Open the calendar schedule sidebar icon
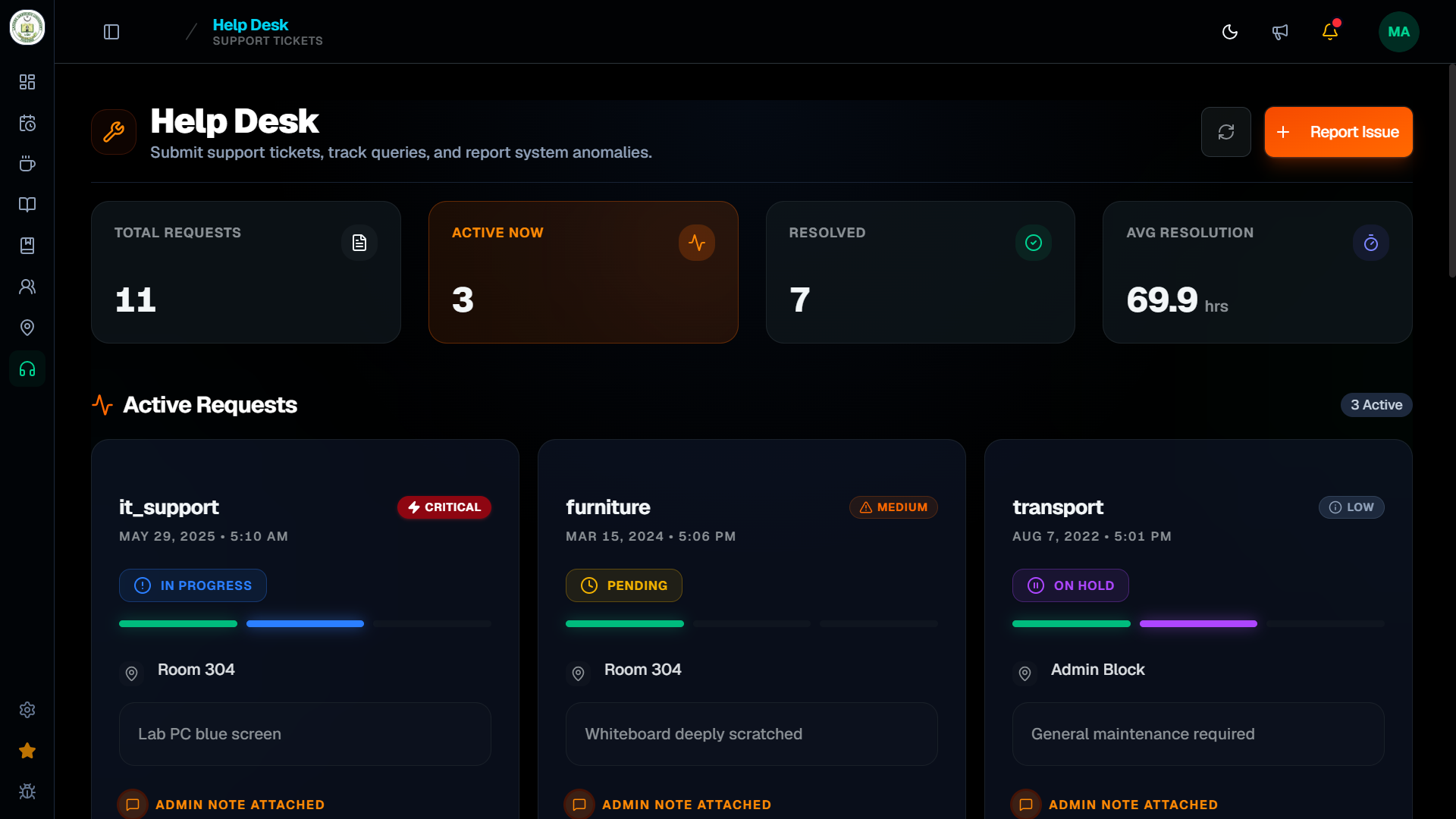The width and height of the screenshot is (1456, 819). (27, 123)
